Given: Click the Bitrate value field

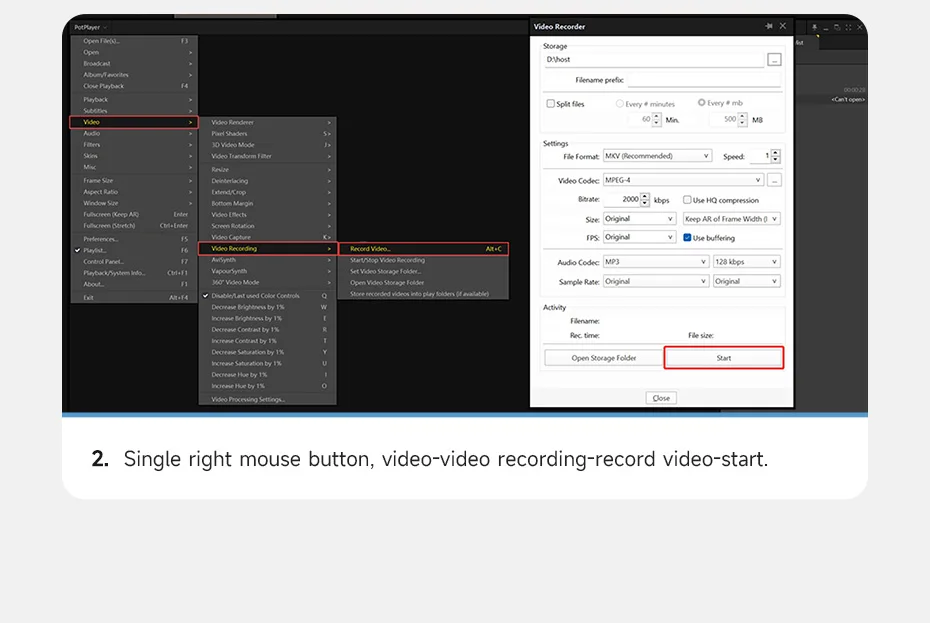Looking at the screenshot, I should coord(622,199).
